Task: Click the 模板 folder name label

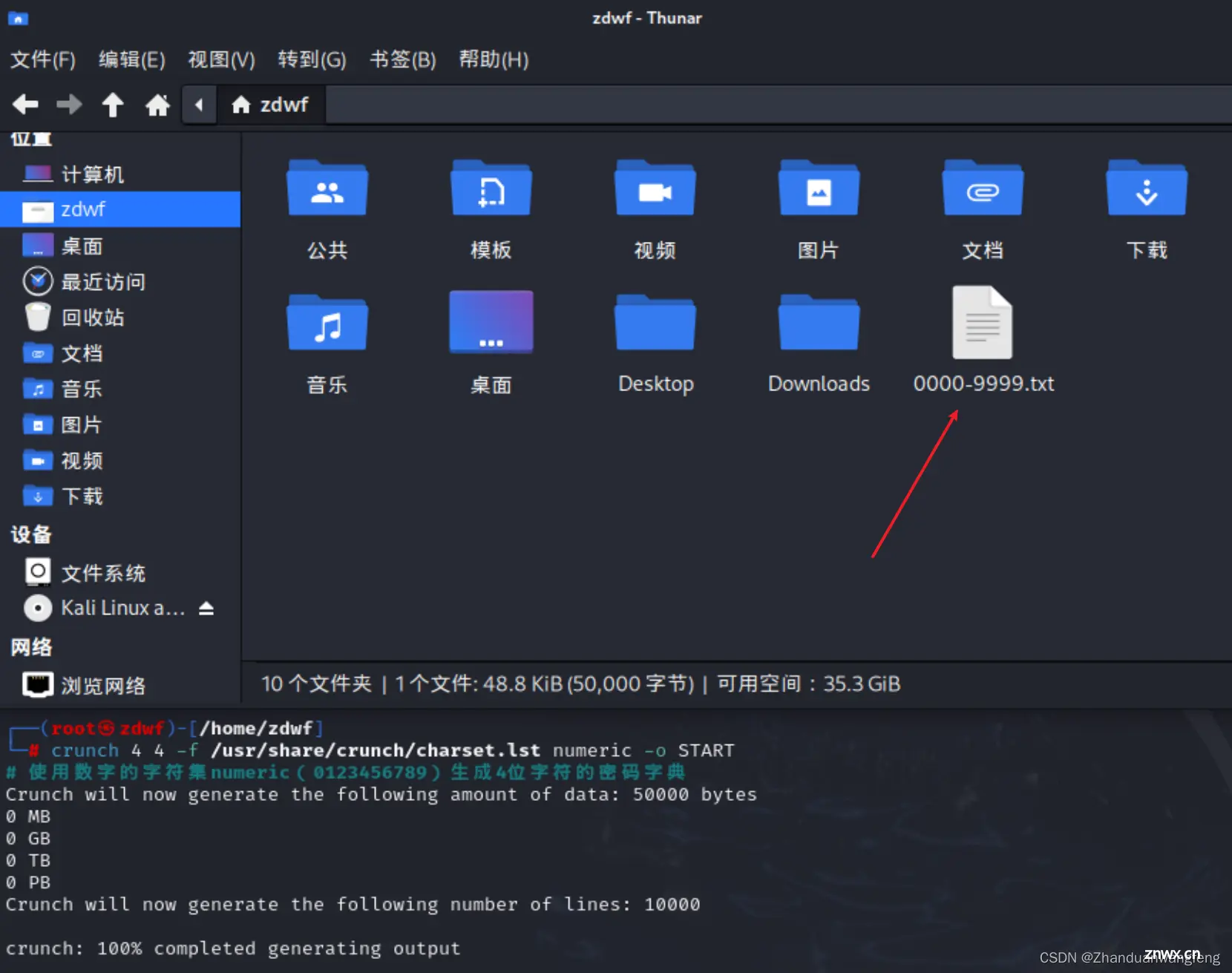Action: (491, 250)
